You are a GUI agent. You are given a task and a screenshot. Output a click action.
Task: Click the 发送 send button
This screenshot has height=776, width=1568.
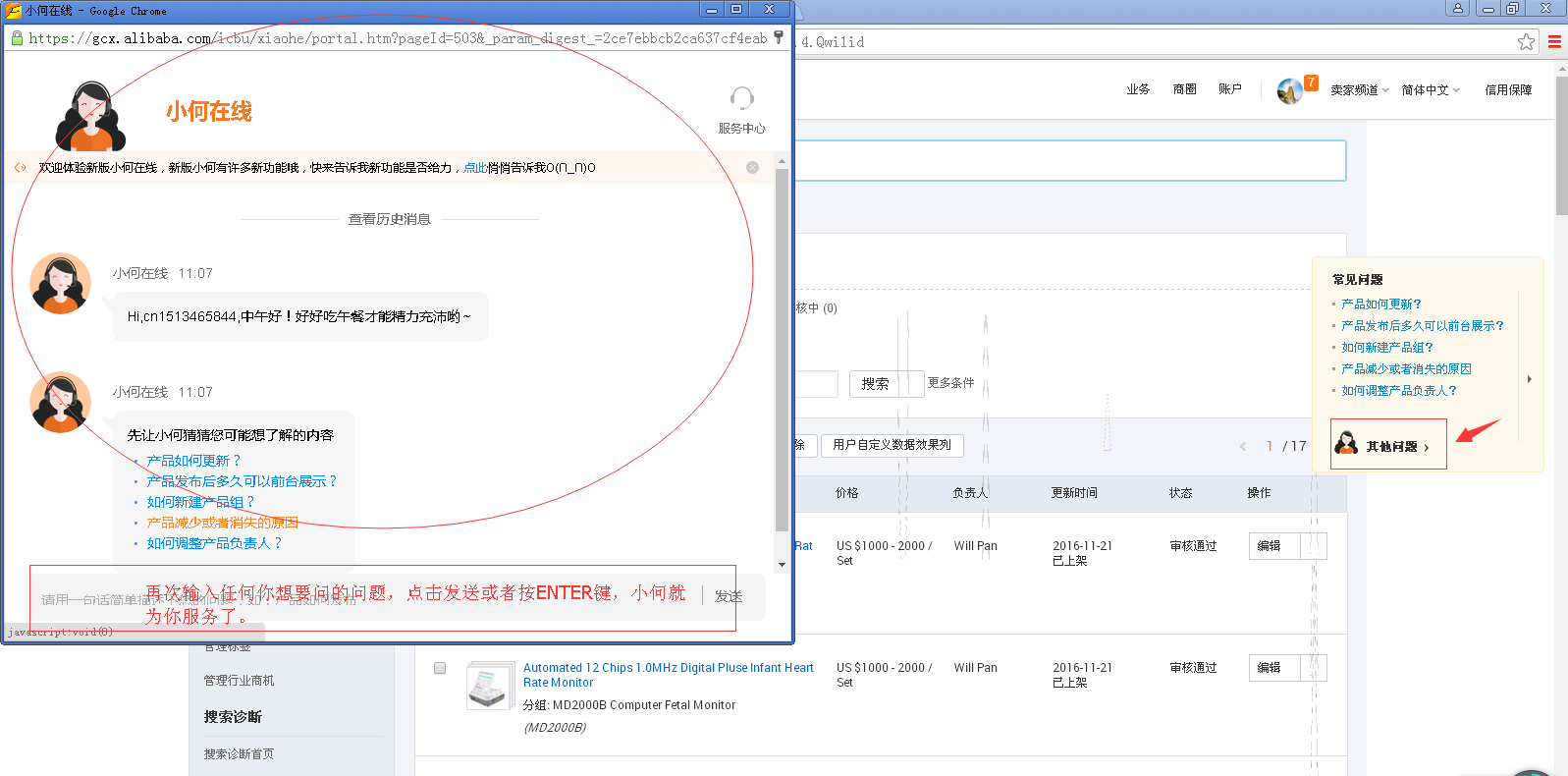point(729,596)
